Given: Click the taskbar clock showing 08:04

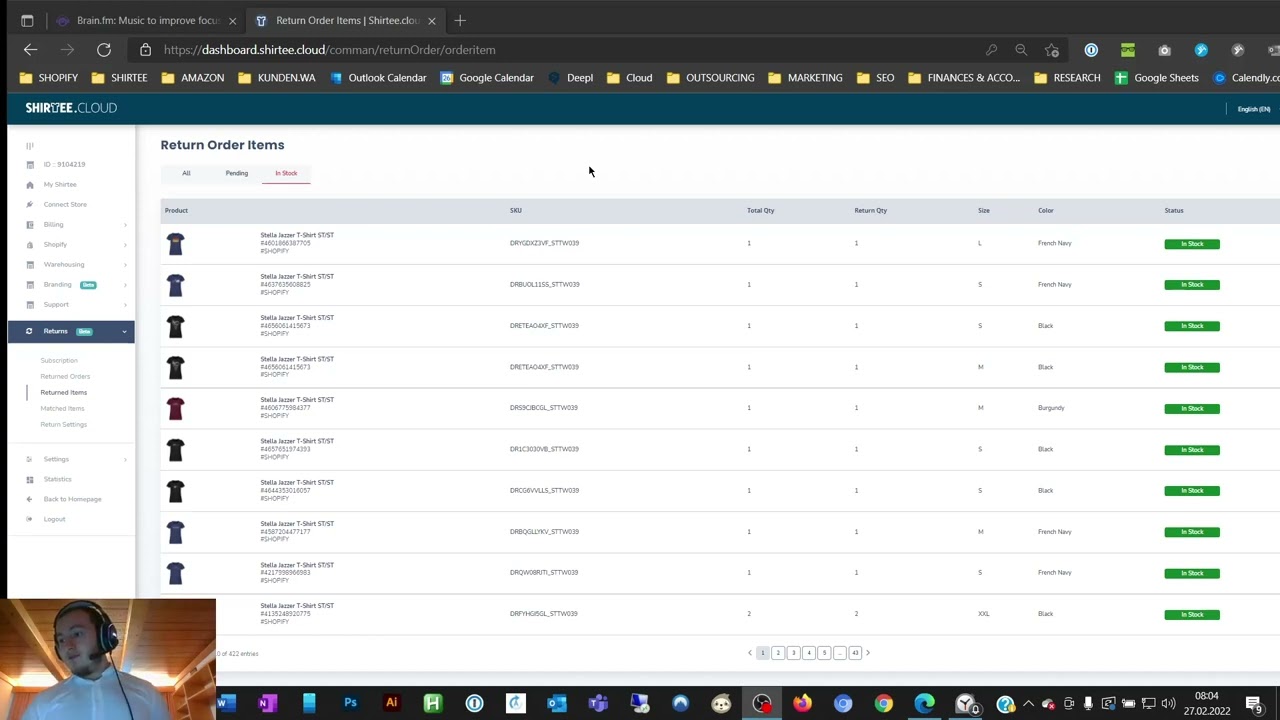Looking at the screenshot, I should 1206,696.
